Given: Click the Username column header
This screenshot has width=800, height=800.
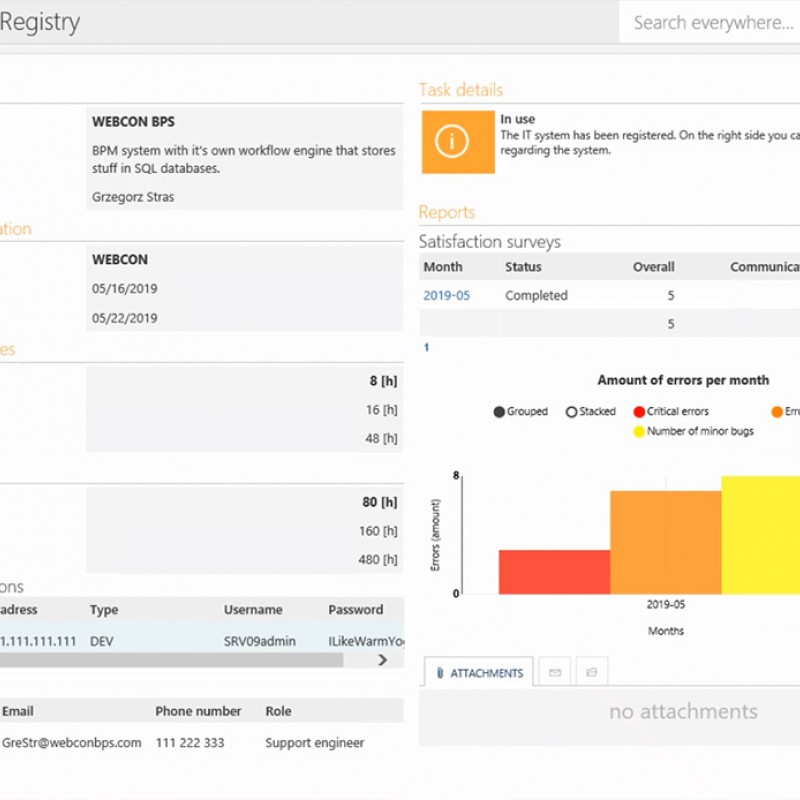Looking at the screenshot, I should (253, 609).
